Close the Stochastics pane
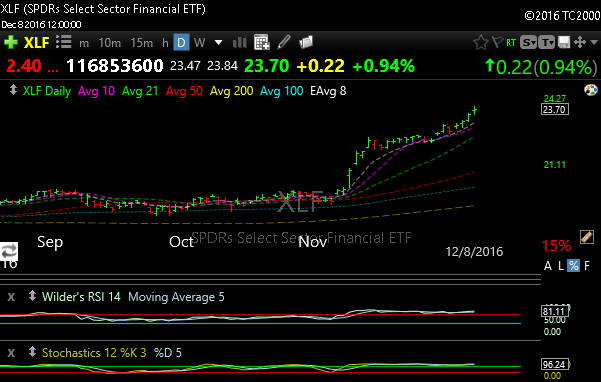The image size is (601, 382). (11, 353)
